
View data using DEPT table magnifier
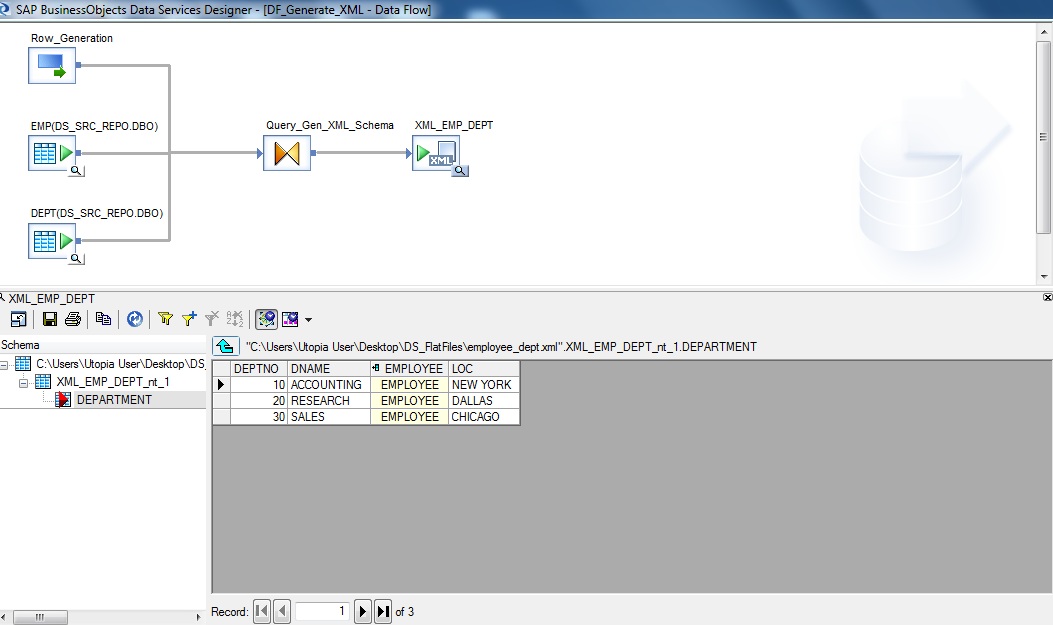[x=77, y=258]
